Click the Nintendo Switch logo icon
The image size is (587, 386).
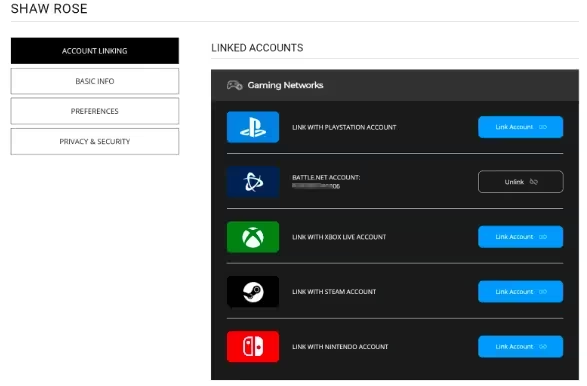(x=253, y=347)
